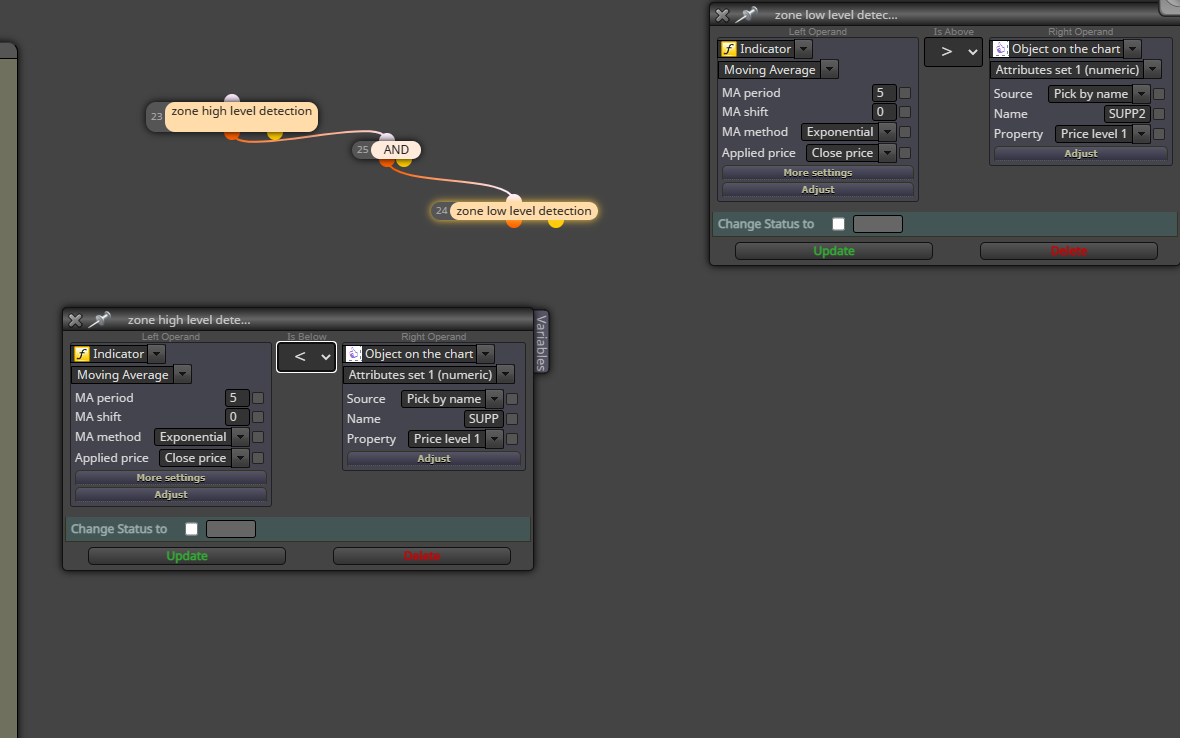This screenshot has height=738, width=1180.
Task: Edit MA period field in high level panel
Action: pos(236,398)
